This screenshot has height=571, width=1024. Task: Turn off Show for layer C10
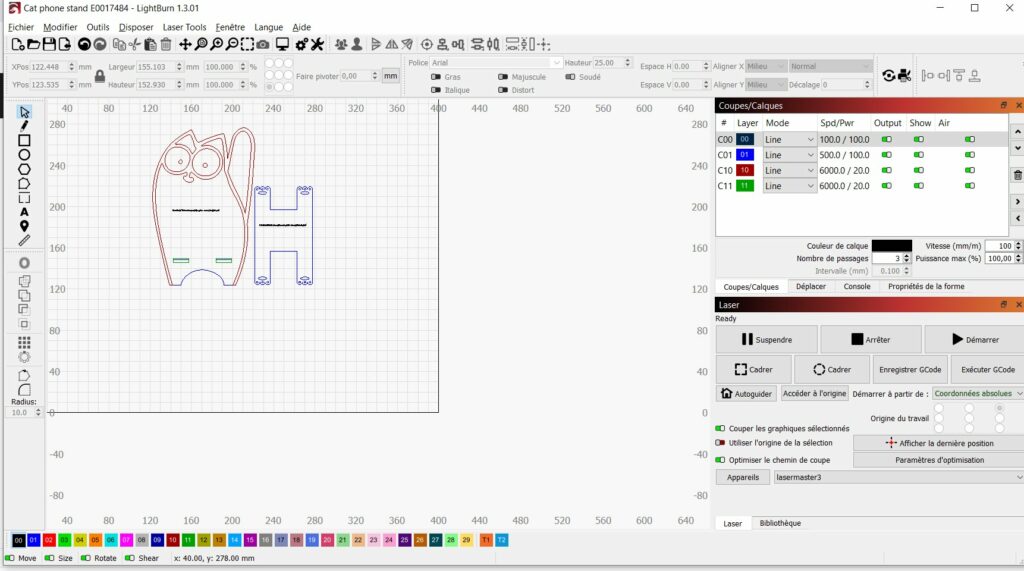919,171
